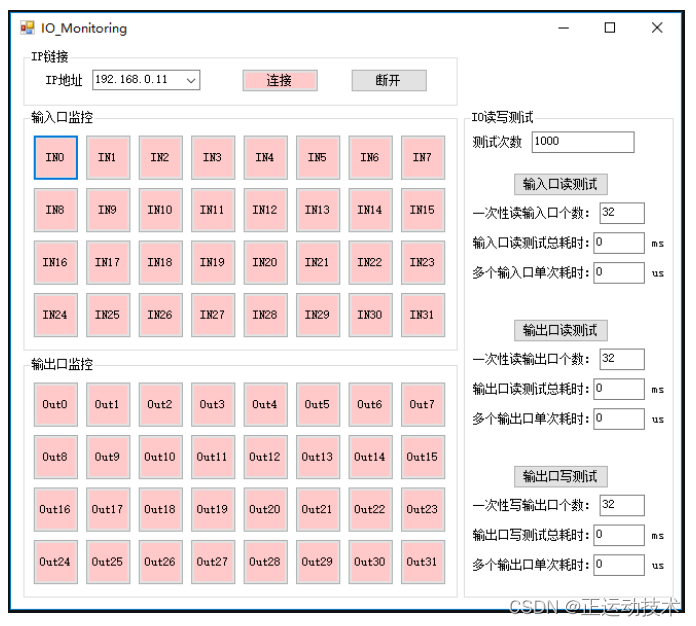Toggle output Out11
Image resolution: width=696 pixels, height=626 pixels.
click(213, 457)
